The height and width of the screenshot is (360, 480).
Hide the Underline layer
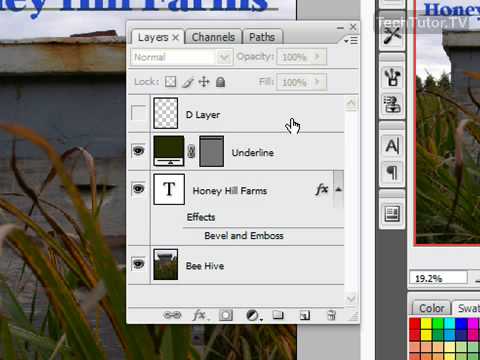pos(138,151)
